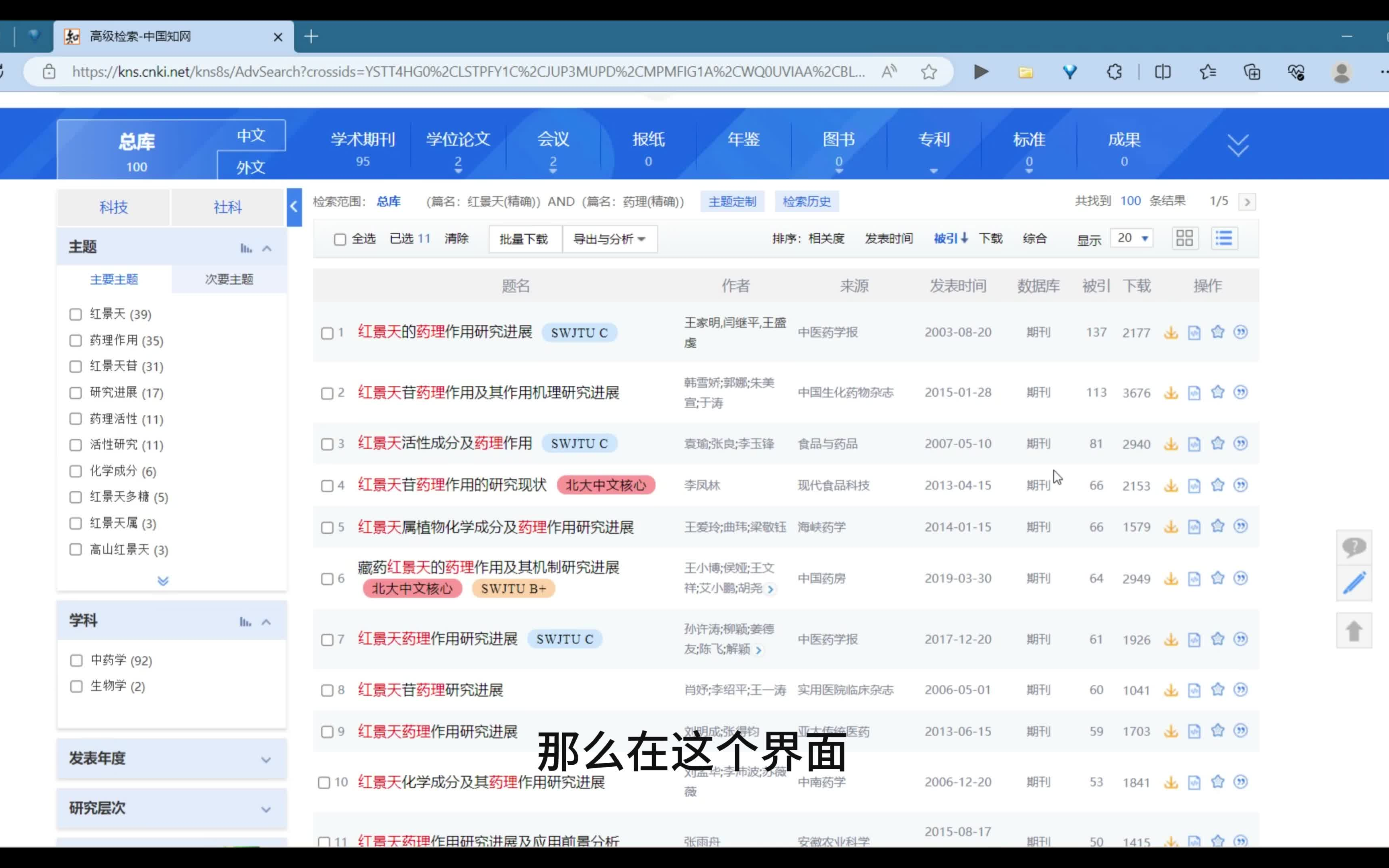The width and height of the screenshot is (1389, 868).
Task: Download row 9 article with download icon
Action: [x=1171, y=731]
